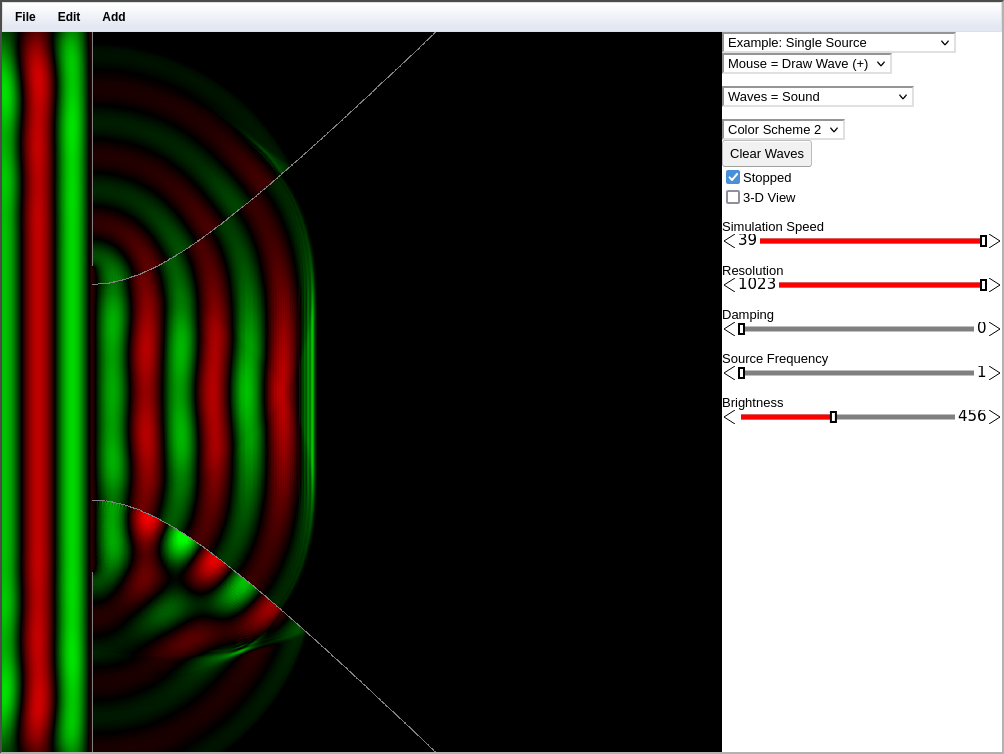Decrease Source Frequency with left arrow
This screenshot has width=1004, height=754.
pos(729,373)
